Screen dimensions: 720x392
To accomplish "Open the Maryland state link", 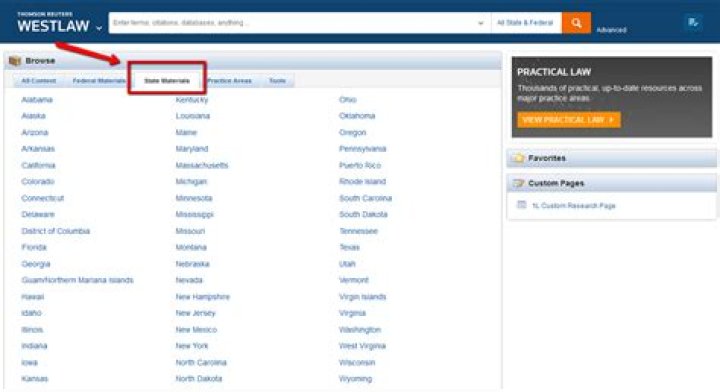I will coord(192,149).
